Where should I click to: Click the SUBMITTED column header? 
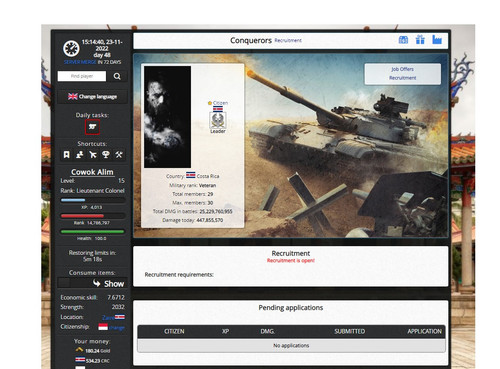click(350, 331)
